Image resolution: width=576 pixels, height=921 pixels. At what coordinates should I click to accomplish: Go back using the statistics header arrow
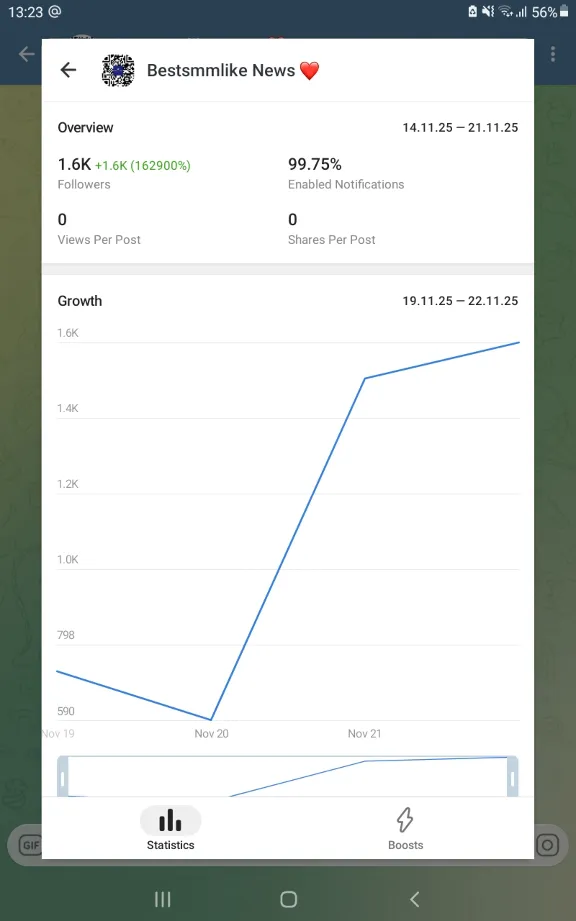(68, 70)
